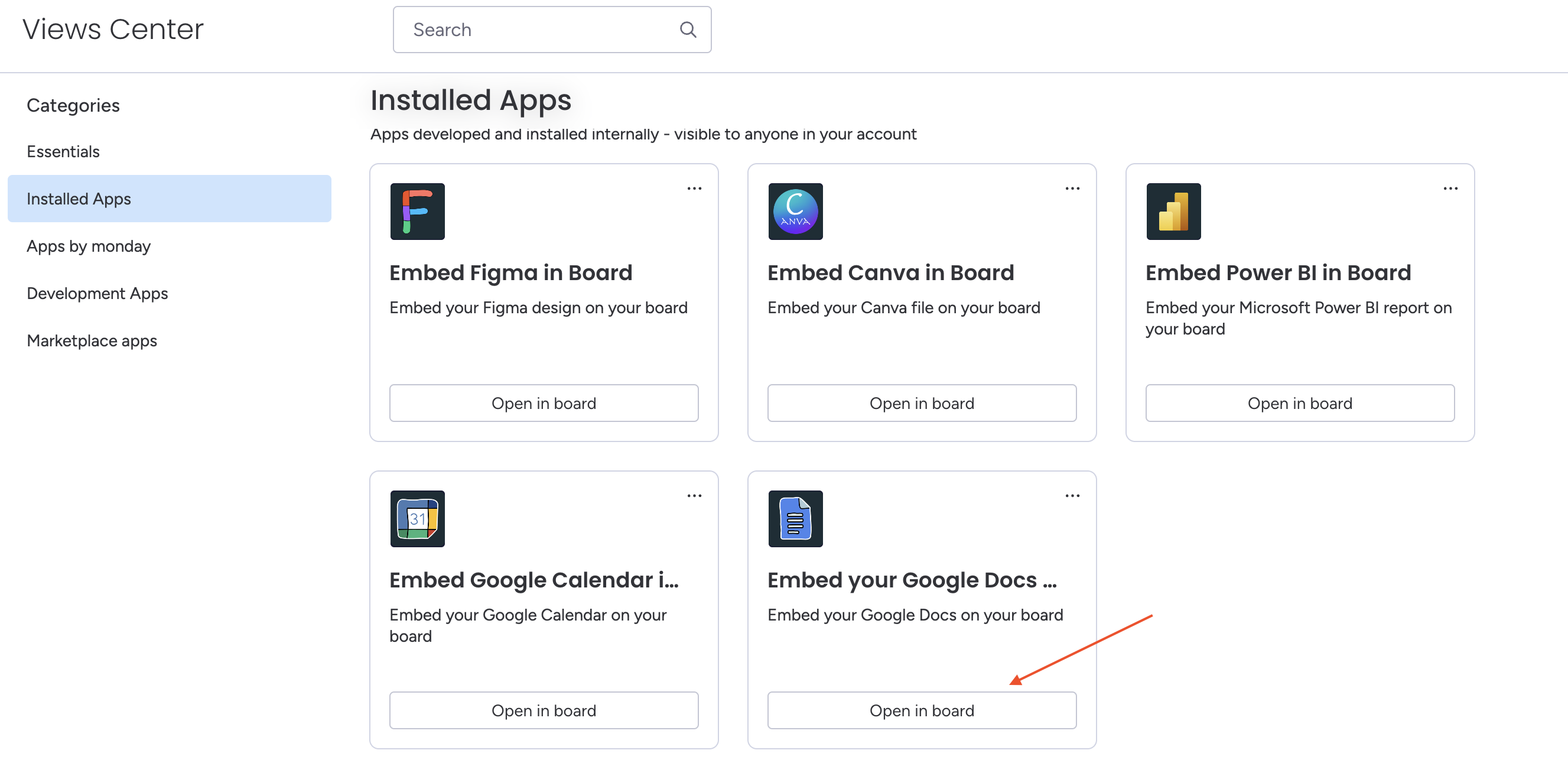Go to Apps by monday category
This screenshot has width=1568, height=773.
click(x=89, y=246)
